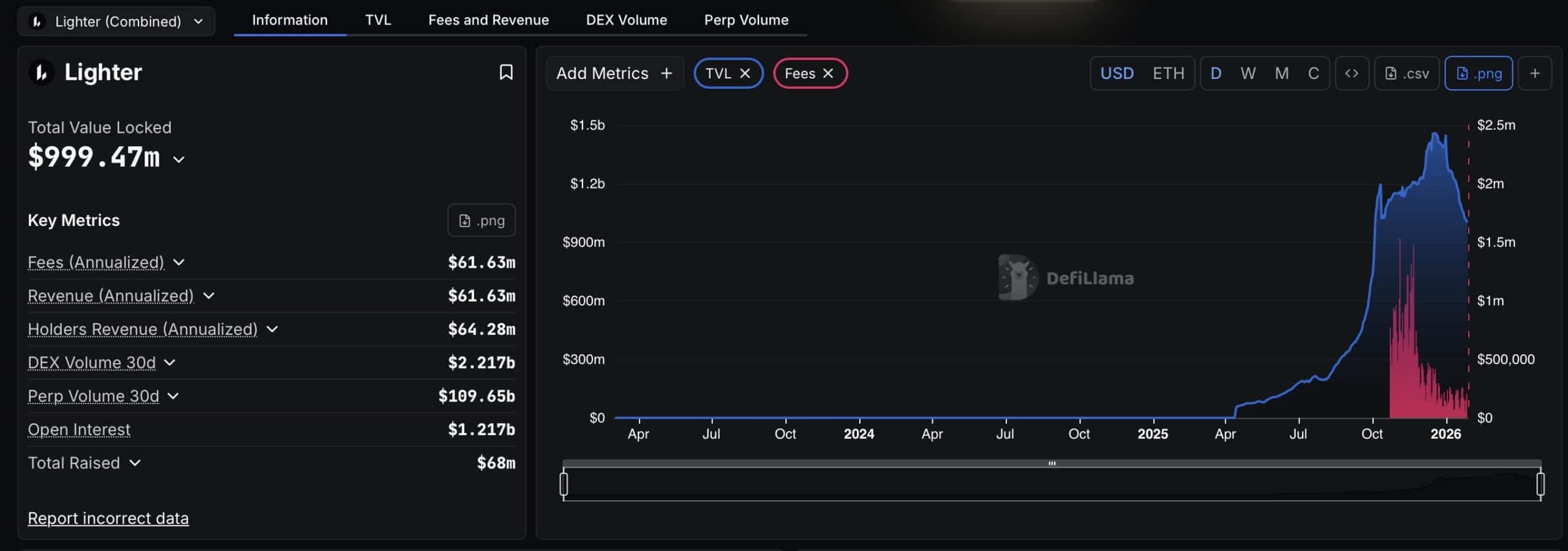1568x551 pixels.
Task: Expand the Total Value Locked breakdown
Action: (179, 160)
